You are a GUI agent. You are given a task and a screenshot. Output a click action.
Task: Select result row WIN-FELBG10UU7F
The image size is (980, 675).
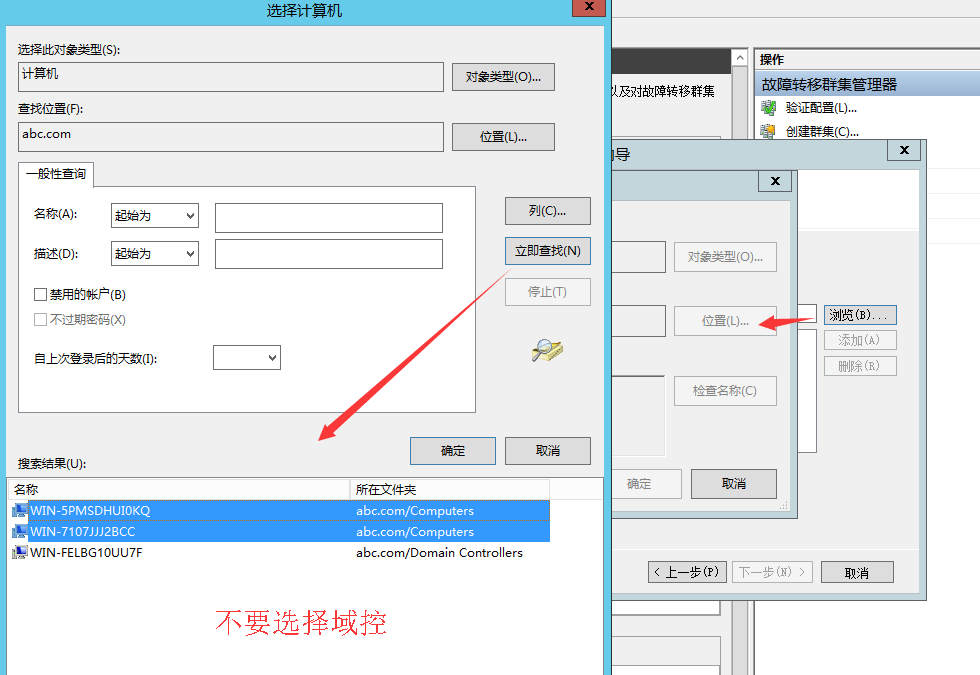(x=280, y=552)
